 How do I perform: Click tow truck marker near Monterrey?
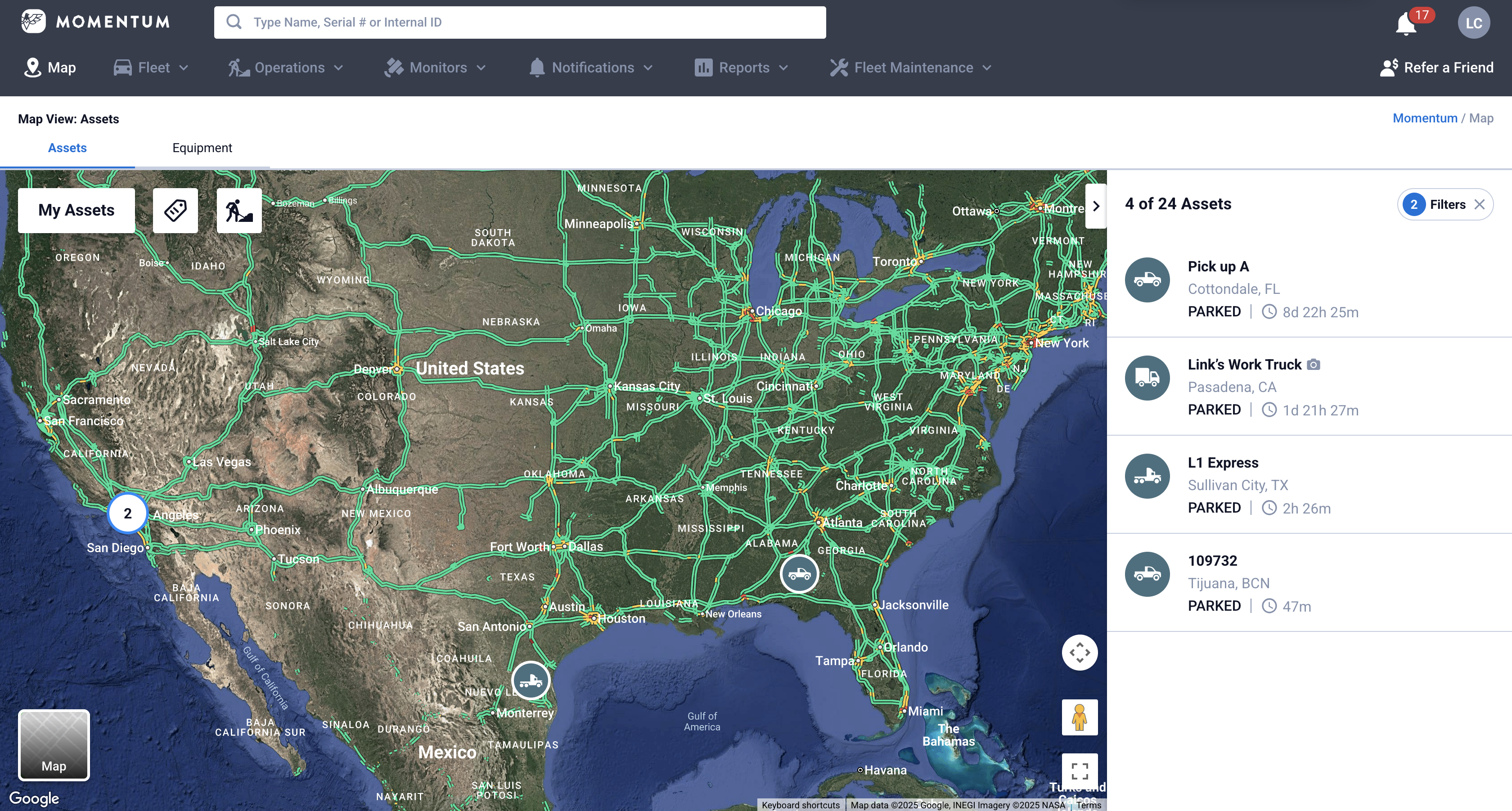(x=531, y=681)
